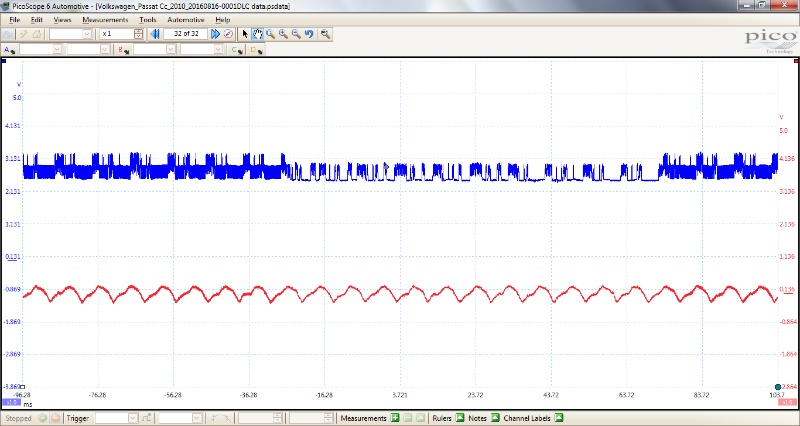The width and height of the screenshot is (800, 426).
Task: Click the '3.721' time axis label
Action: coord(400,395)
